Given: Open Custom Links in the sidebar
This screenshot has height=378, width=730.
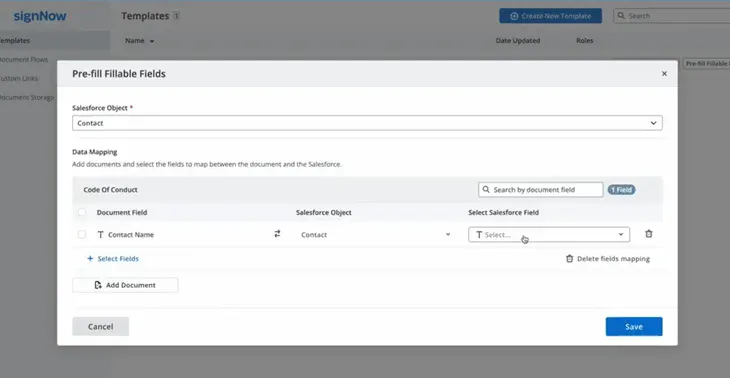Looking at the screenshot, I should (x=20, y=78).
